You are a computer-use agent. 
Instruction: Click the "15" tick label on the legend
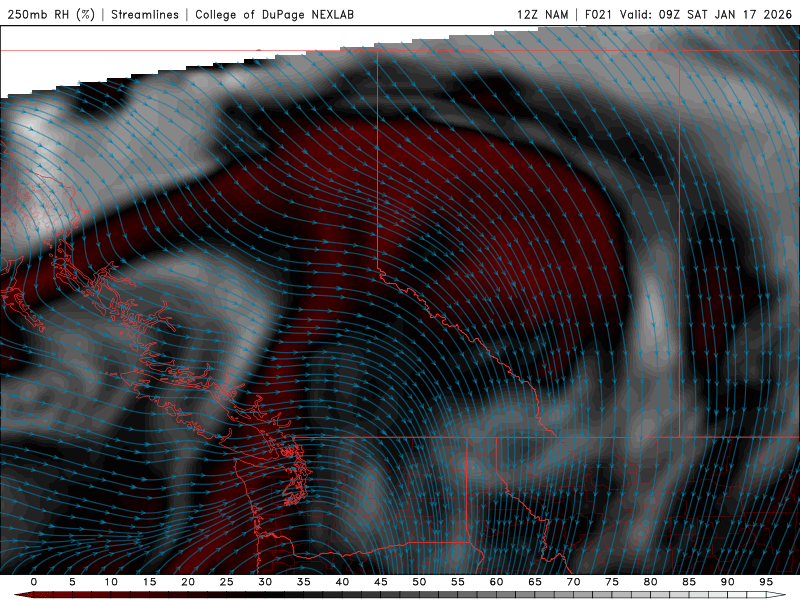tap(149, 582)
